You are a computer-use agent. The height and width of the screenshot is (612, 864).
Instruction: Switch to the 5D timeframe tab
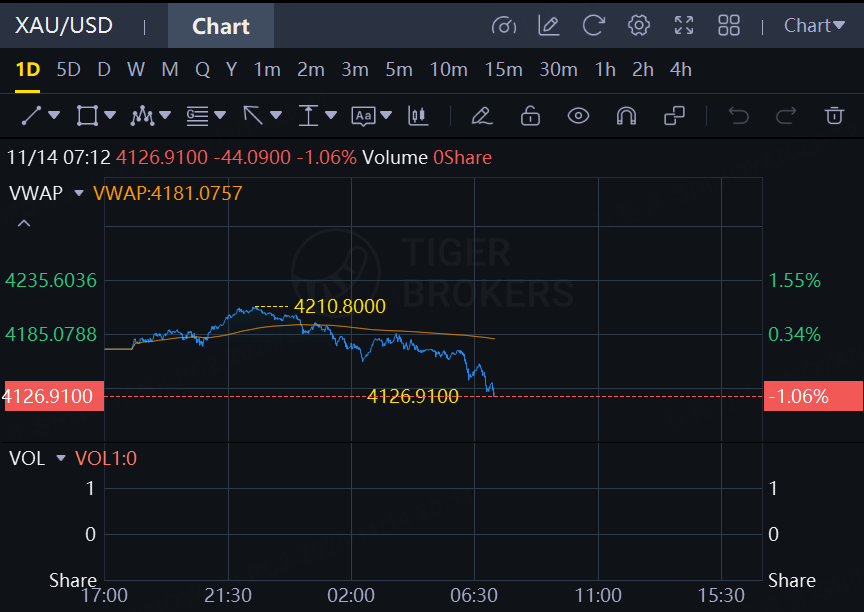click(x=68, y=69)
